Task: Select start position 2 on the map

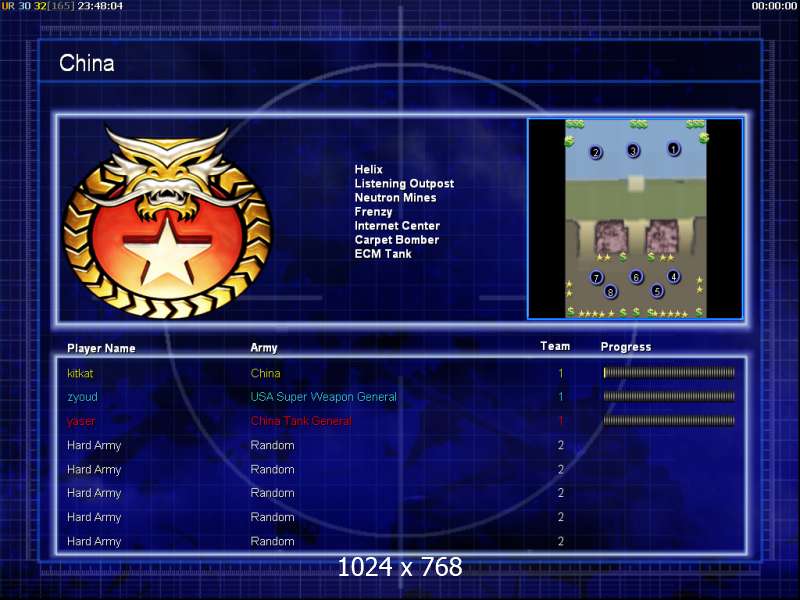Action: (x=595, y=152)
